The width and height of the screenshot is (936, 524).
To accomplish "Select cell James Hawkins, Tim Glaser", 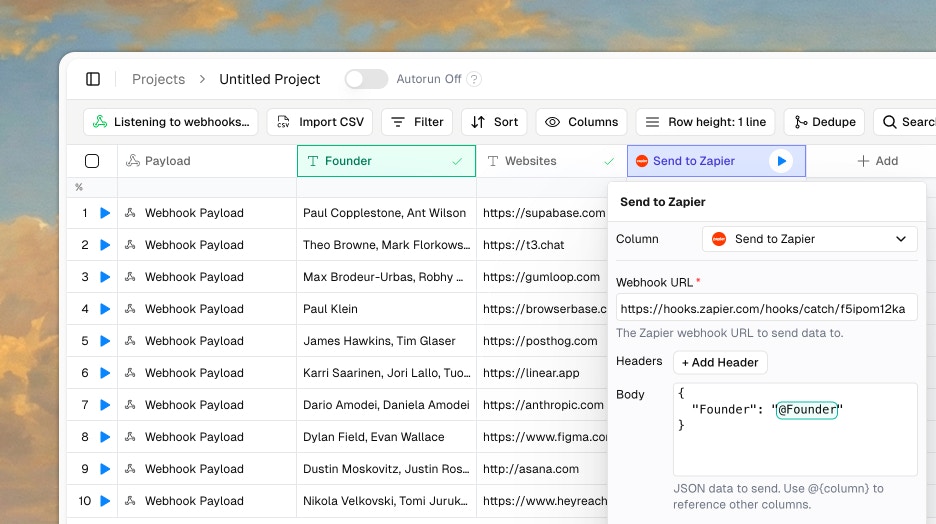I will [386, 341].
